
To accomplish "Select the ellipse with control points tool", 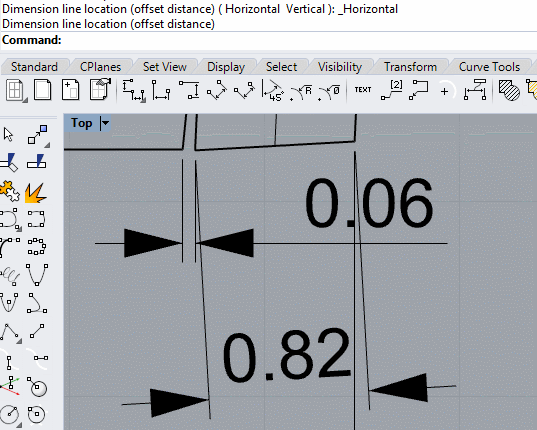I will (x=36, y=246).
